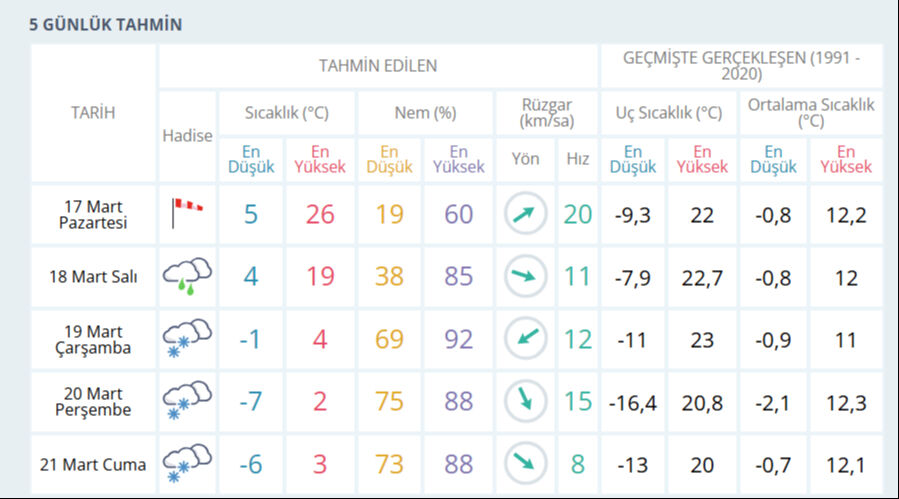This screenshot has width=899, height=499.
Task: Click the 'Rüzgar (km/sa)' column header
Action: [547, 113]
